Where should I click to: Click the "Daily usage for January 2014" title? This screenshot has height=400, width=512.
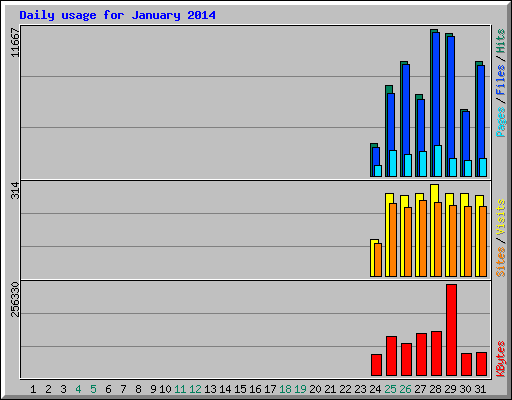(117, 15)
